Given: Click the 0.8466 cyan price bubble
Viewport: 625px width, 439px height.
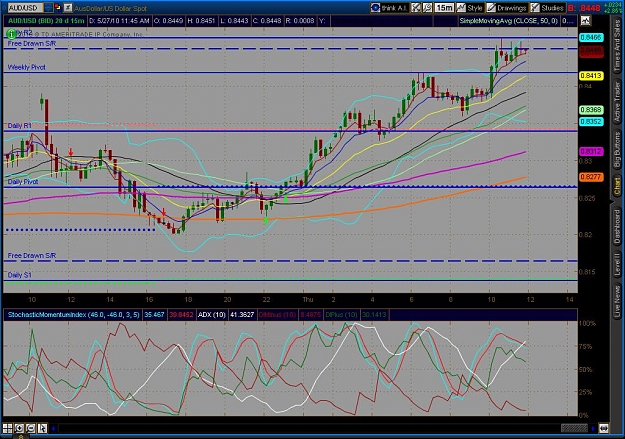Looking at the screenshot, I should (591, 37).
